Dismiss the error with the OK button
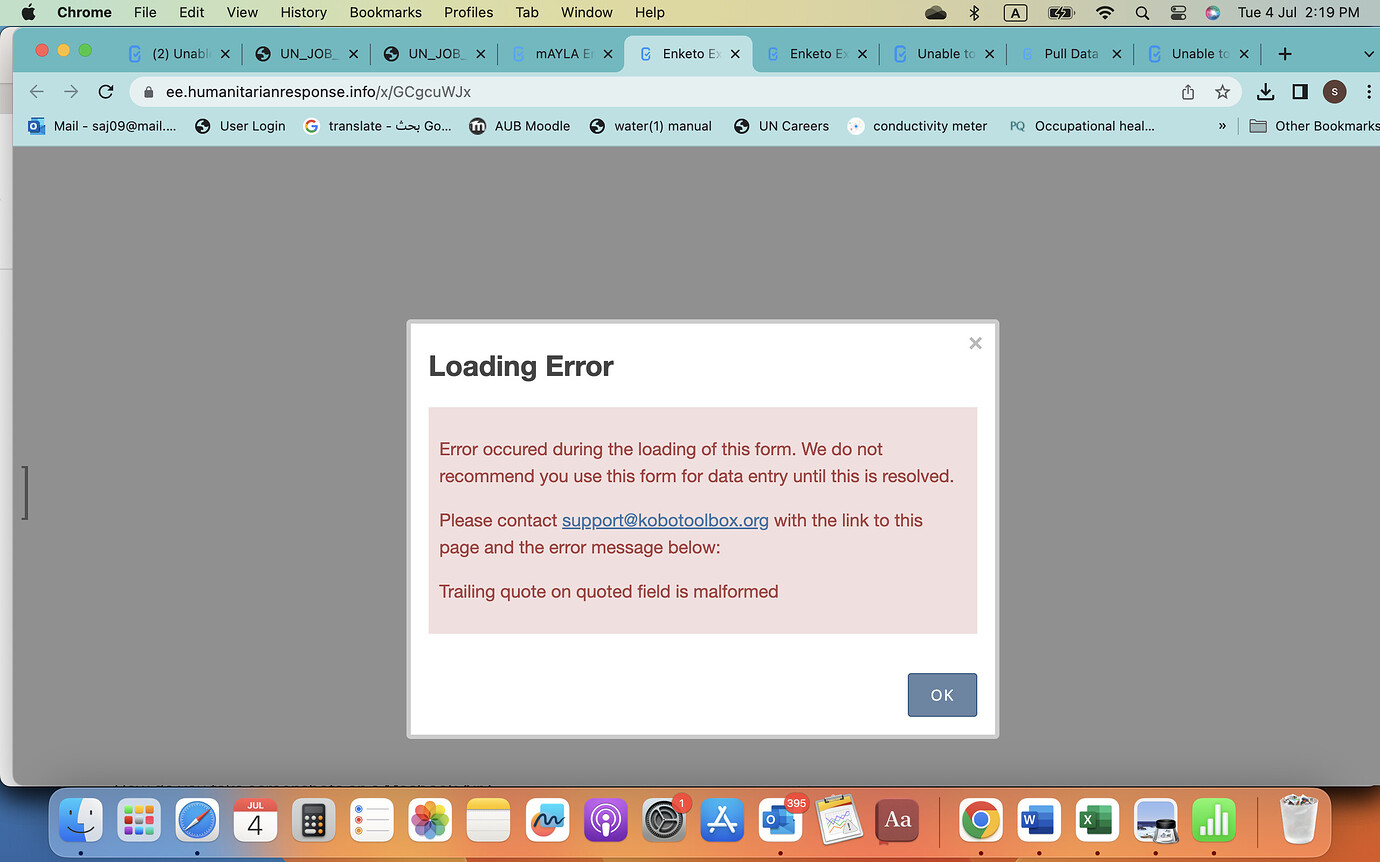This screenshot has height=862, width=1380. pyautogui.click(x=941, y=694)
